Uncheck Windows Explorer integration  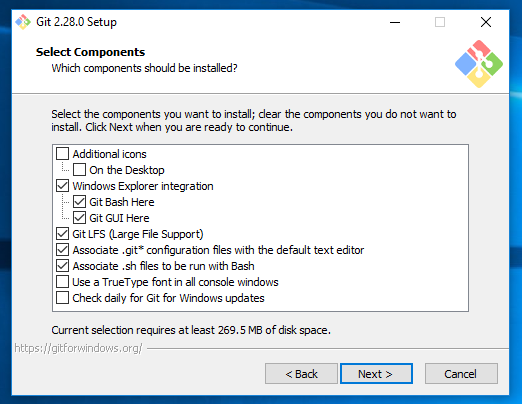click(x=63, y=186)
